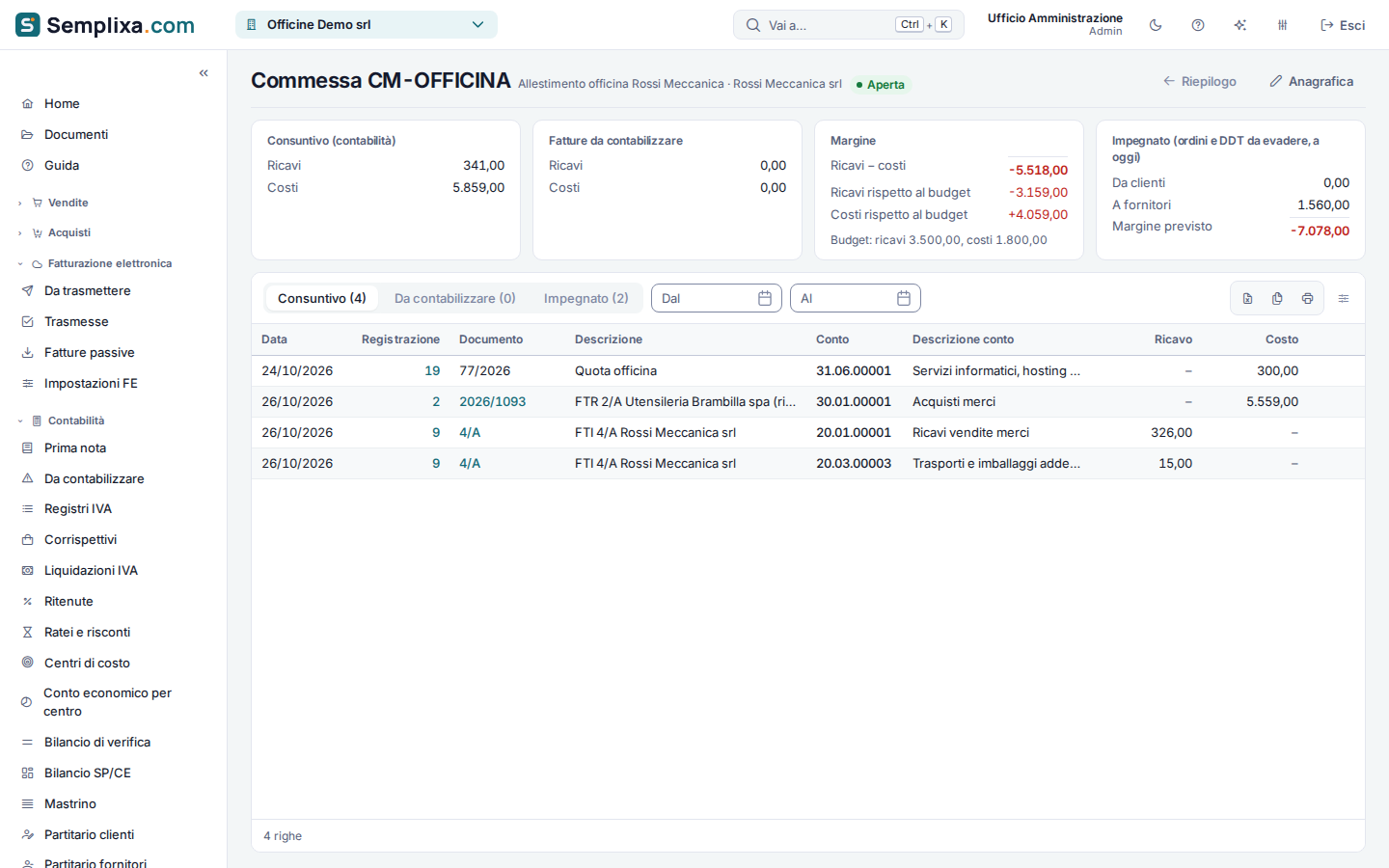The image size is (1389, 868).
Task: Focus the Vai a... search box
Action: (849, 25)
